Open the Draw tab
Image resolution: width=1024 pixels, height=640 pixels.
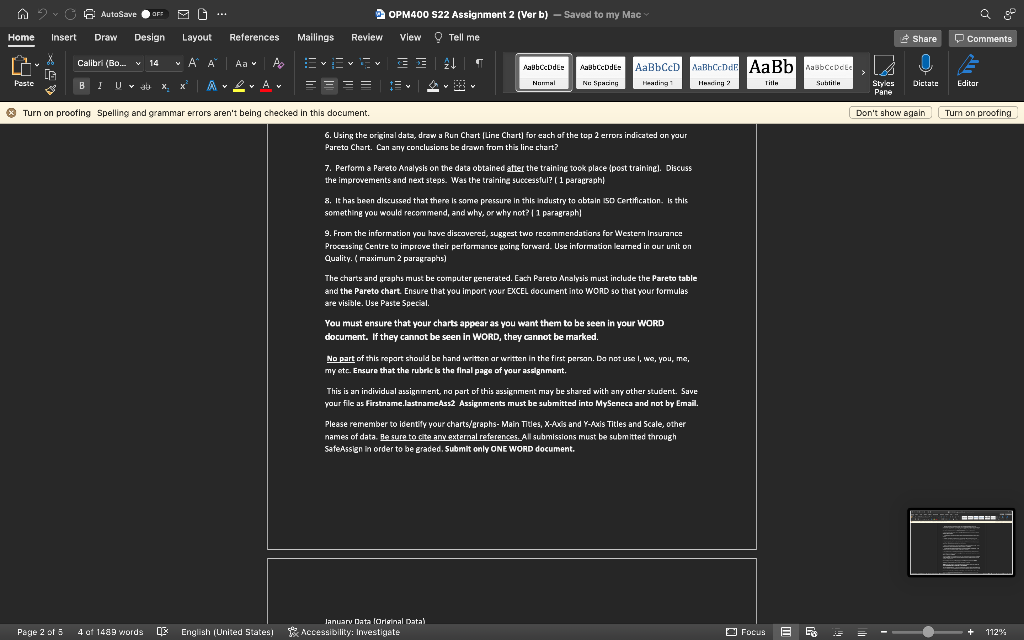tap(105, 37)
